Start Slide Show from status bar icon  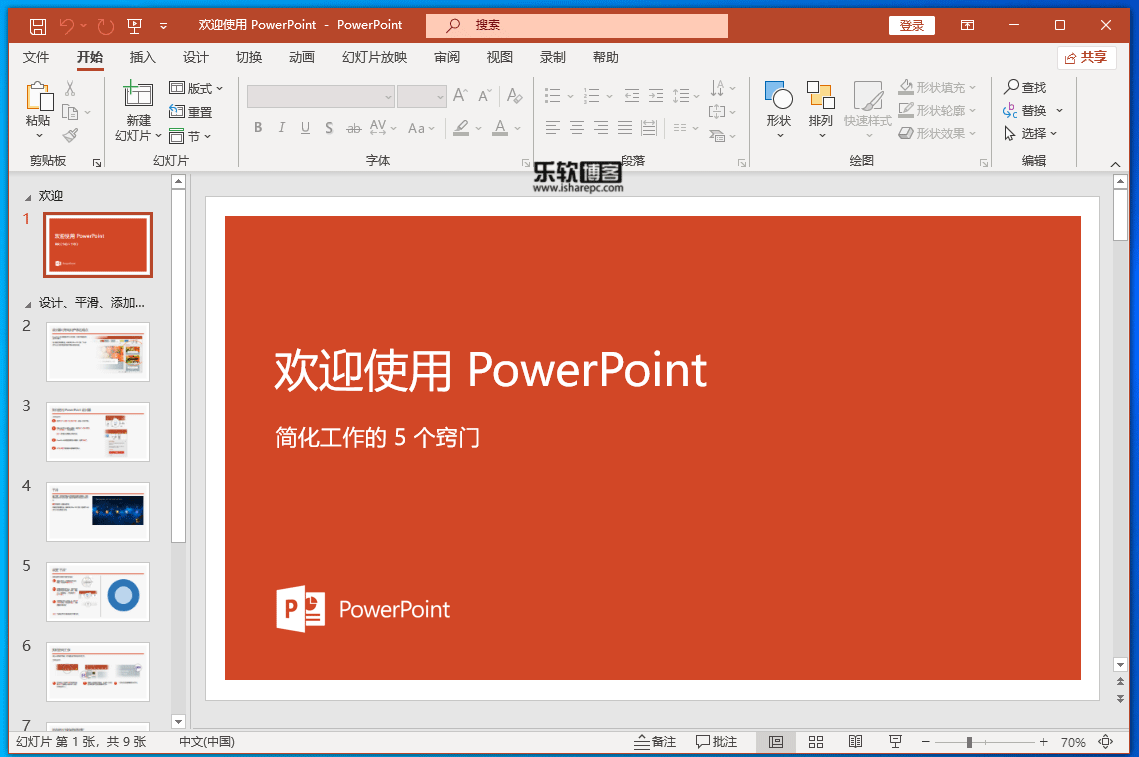[895, 742]
